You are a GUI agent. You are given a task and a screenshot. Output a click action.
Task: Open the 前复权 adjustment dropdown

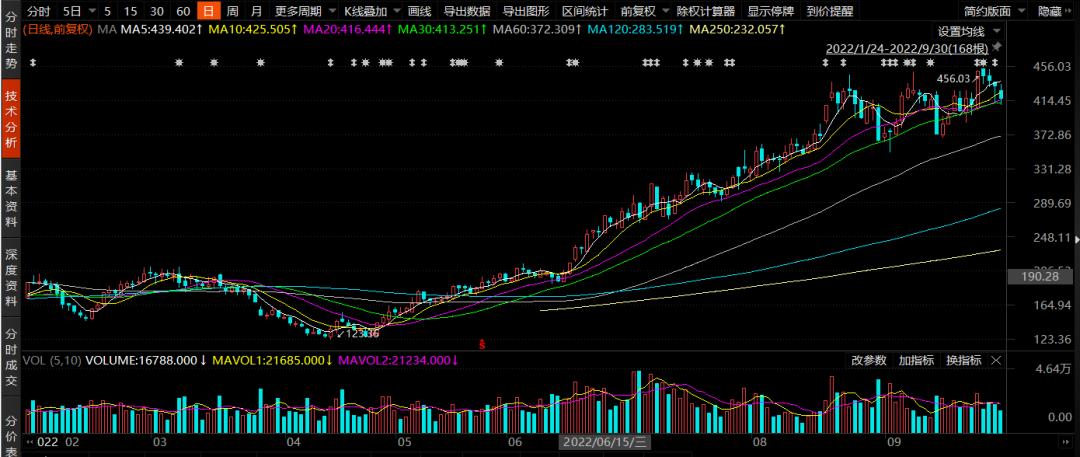coord(644,11)
